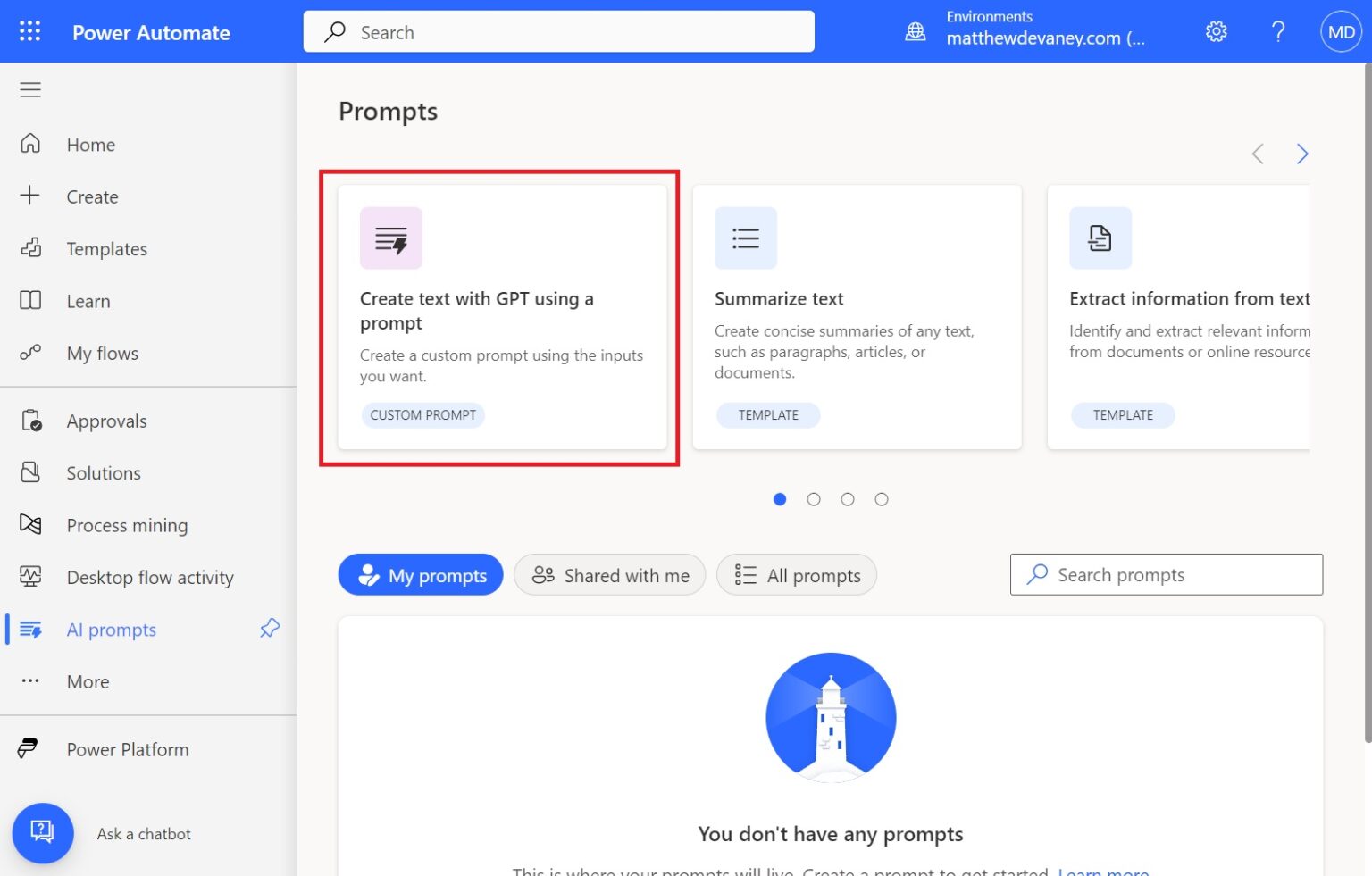Click the My flows icon
Screen dimensions: 1372x876
[29, 353]
